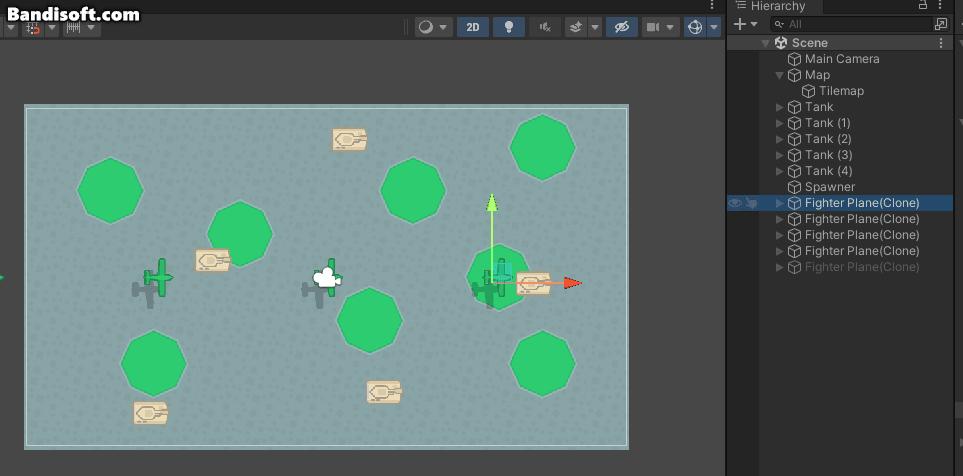Collapse the Scene root arrow
This screenshot has height=476, width=963.
(765, 43)
